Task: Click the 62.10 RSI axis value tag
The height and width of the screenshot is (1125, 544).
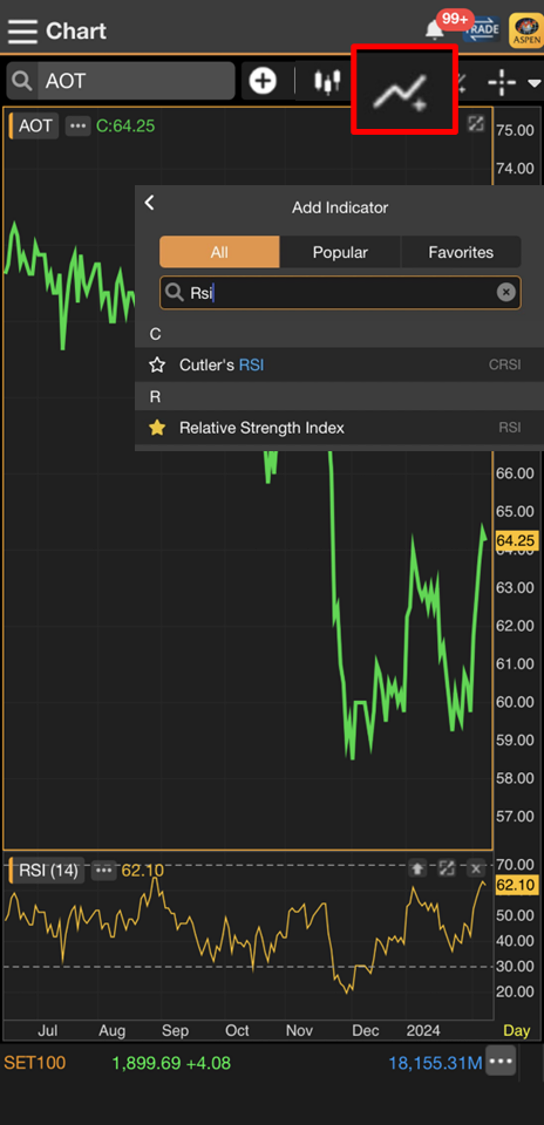Action: 515,885
